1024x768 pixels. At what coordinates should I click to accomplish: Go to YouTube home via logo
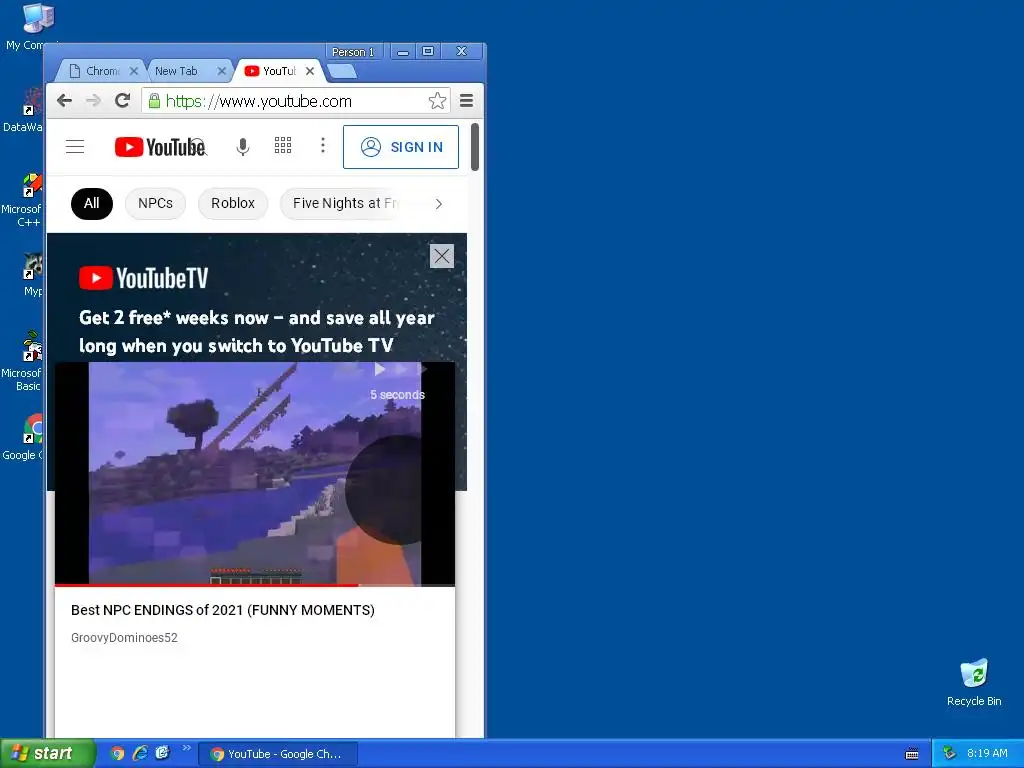159,147
